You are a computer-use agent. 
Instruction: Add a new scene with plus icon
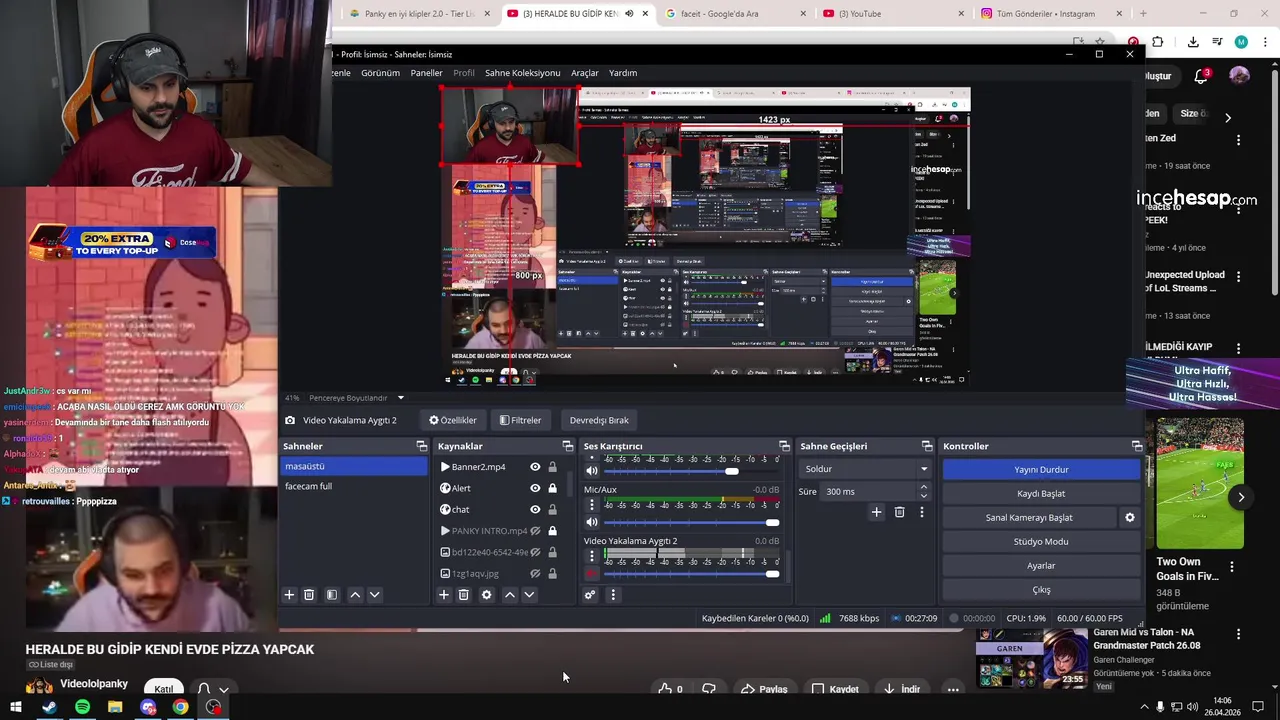click(x=289, y=594)
